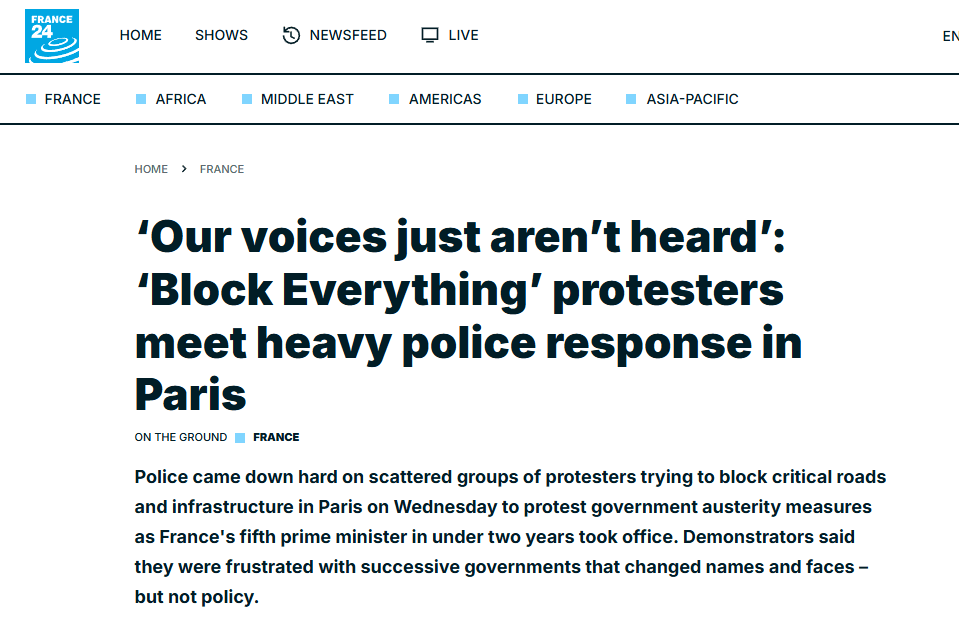This screenshot has height=639, width=959.
Task: Click the breadcrumb chevron arrow
Action: click(183, 169)
